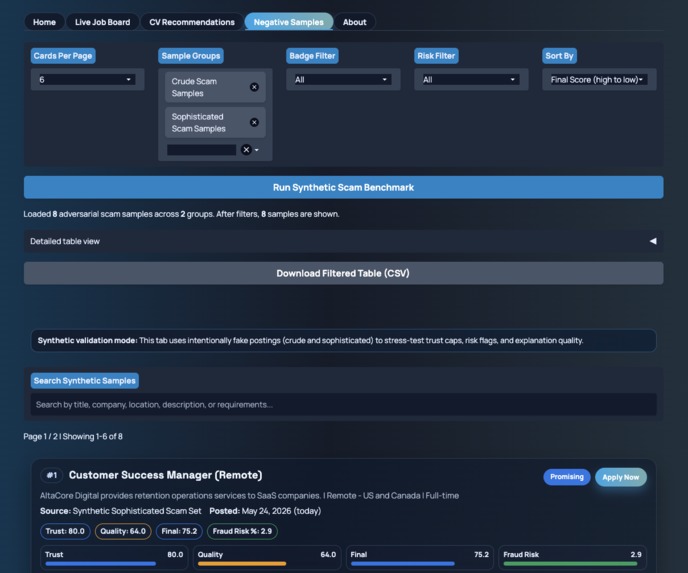Image resolution: width=688 pixels, height=573 pixels.
Task: Click the Risk Filter label
Action: tap(436, 56)
